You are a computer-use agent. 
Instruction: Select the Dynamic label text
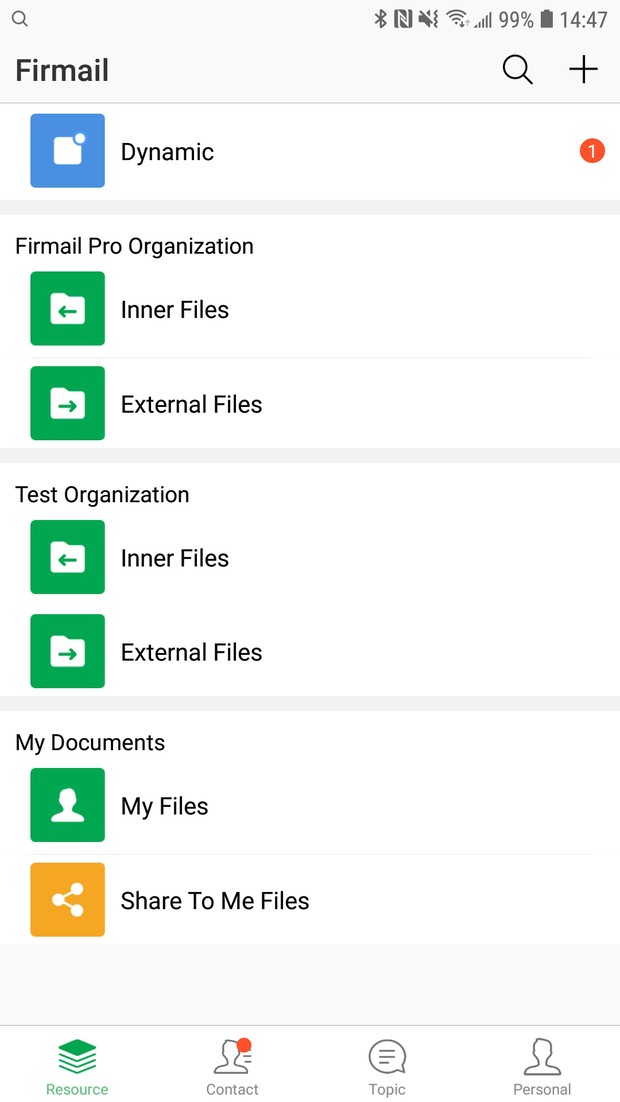pyautogui.click(x=167, y=152)
